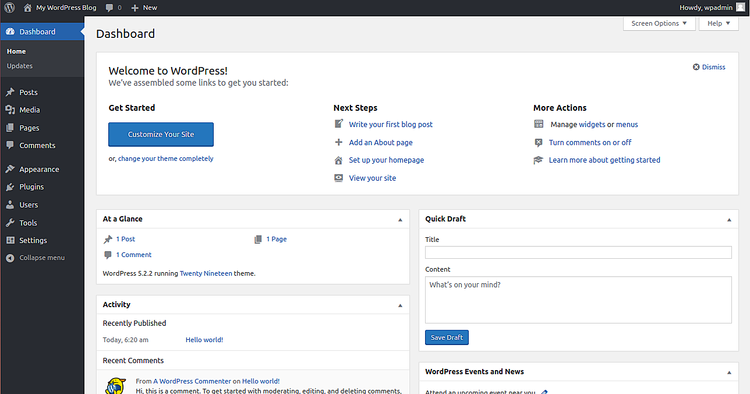Click the Plugins plug icon in sidebar
The width and height of the screenshot is (750, 394).
pos(10,187)
